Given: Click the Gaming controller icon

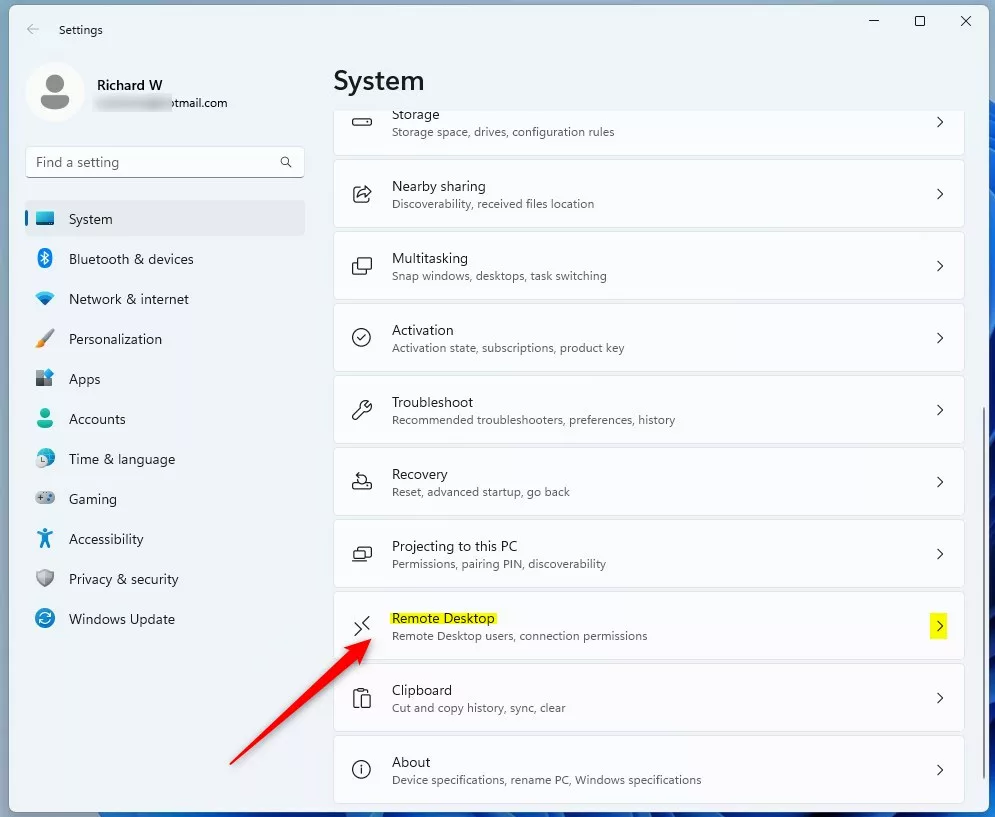Looking at the screenshot, I should (45, 498).
